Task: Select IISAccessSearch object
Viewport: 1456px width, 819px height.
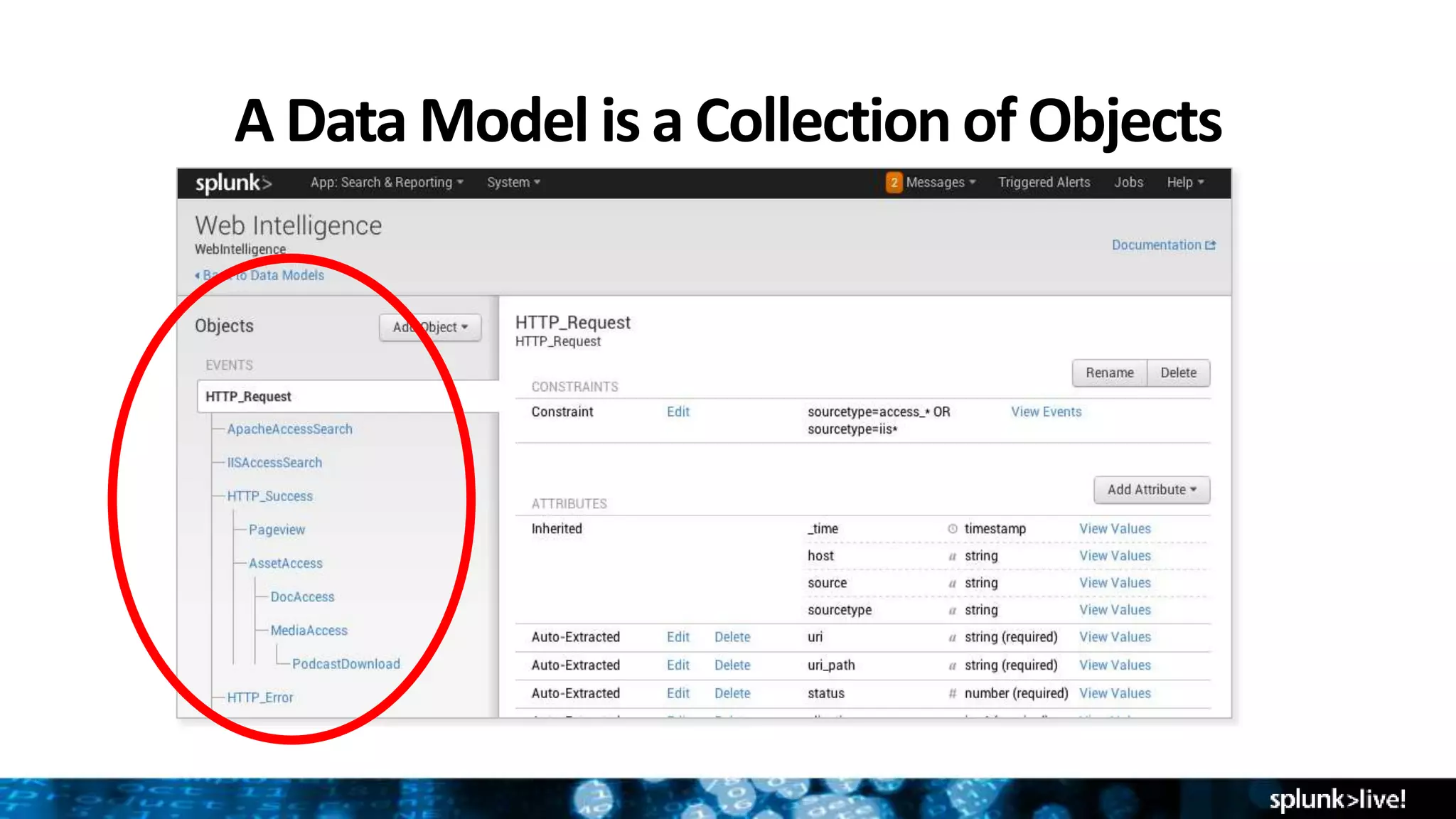Action: pyautogui.click(x=274, y=463)
